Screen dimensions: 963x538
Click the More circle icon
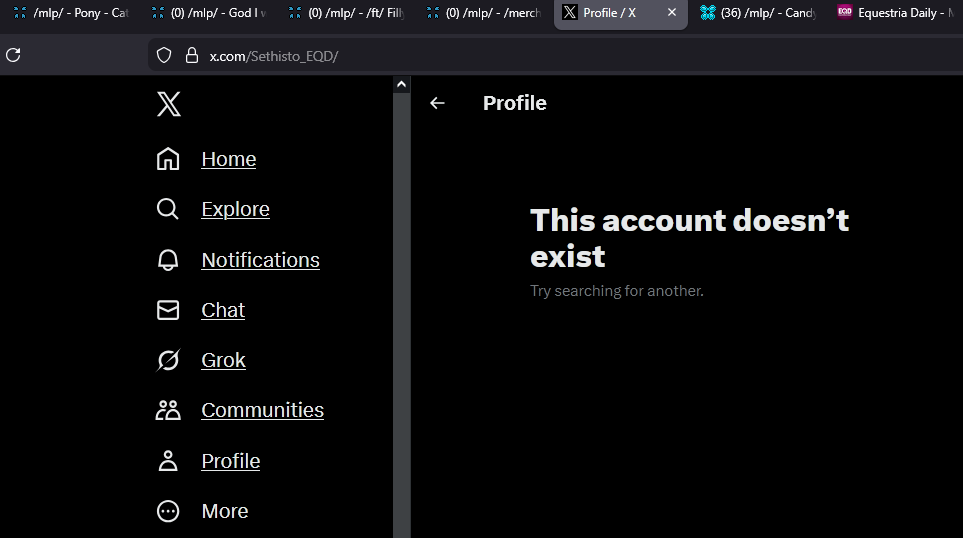tap(168, 511)
